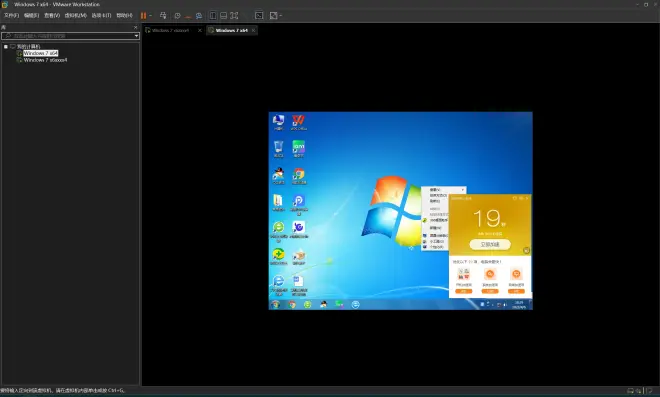Toggle the thumbnail bar view toolbar icon
Image resolution: width=660 pixels, height=397 pixels.
[224, 16]
